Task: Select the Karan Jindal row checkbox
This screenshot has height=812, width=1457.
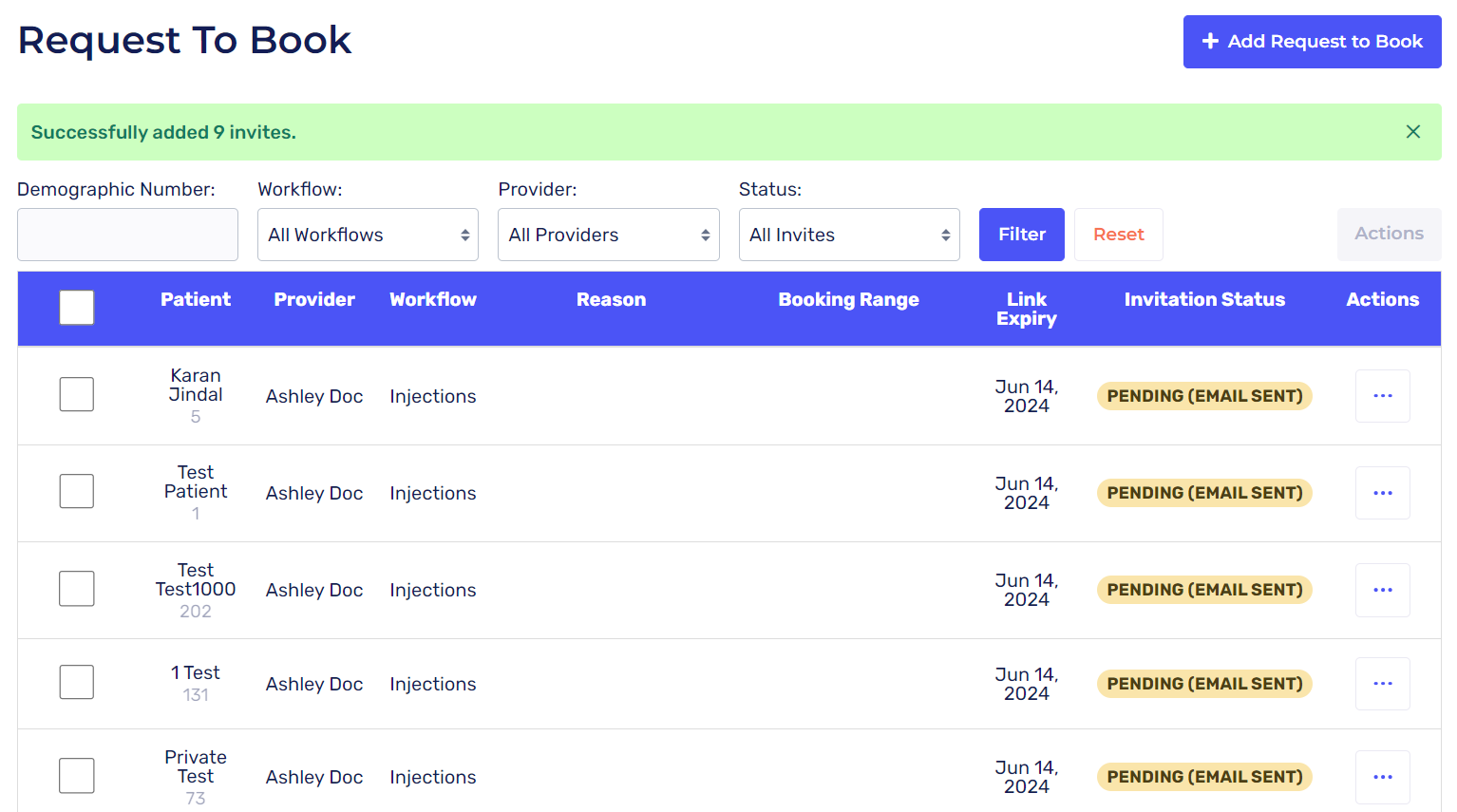Action: (77, 394)
